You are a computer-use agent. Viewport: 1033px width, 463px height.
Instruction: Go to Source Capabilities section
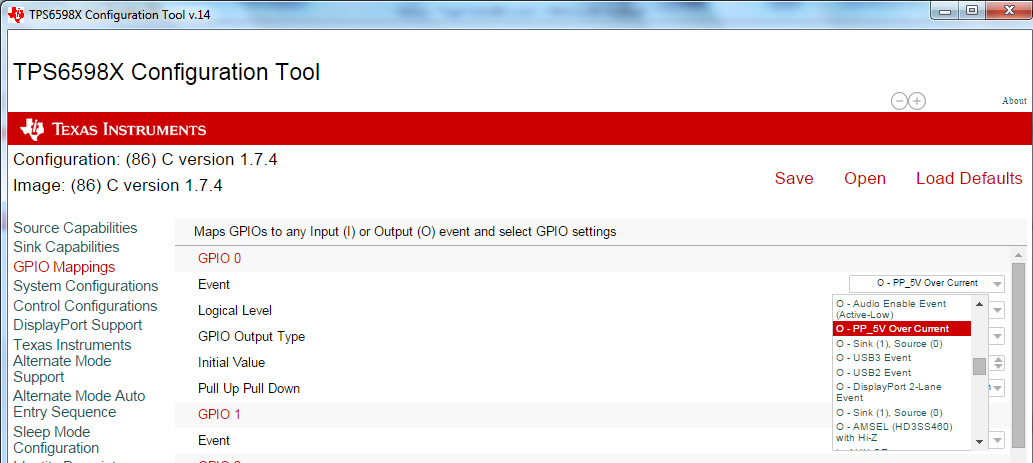[x=75, y=228]
